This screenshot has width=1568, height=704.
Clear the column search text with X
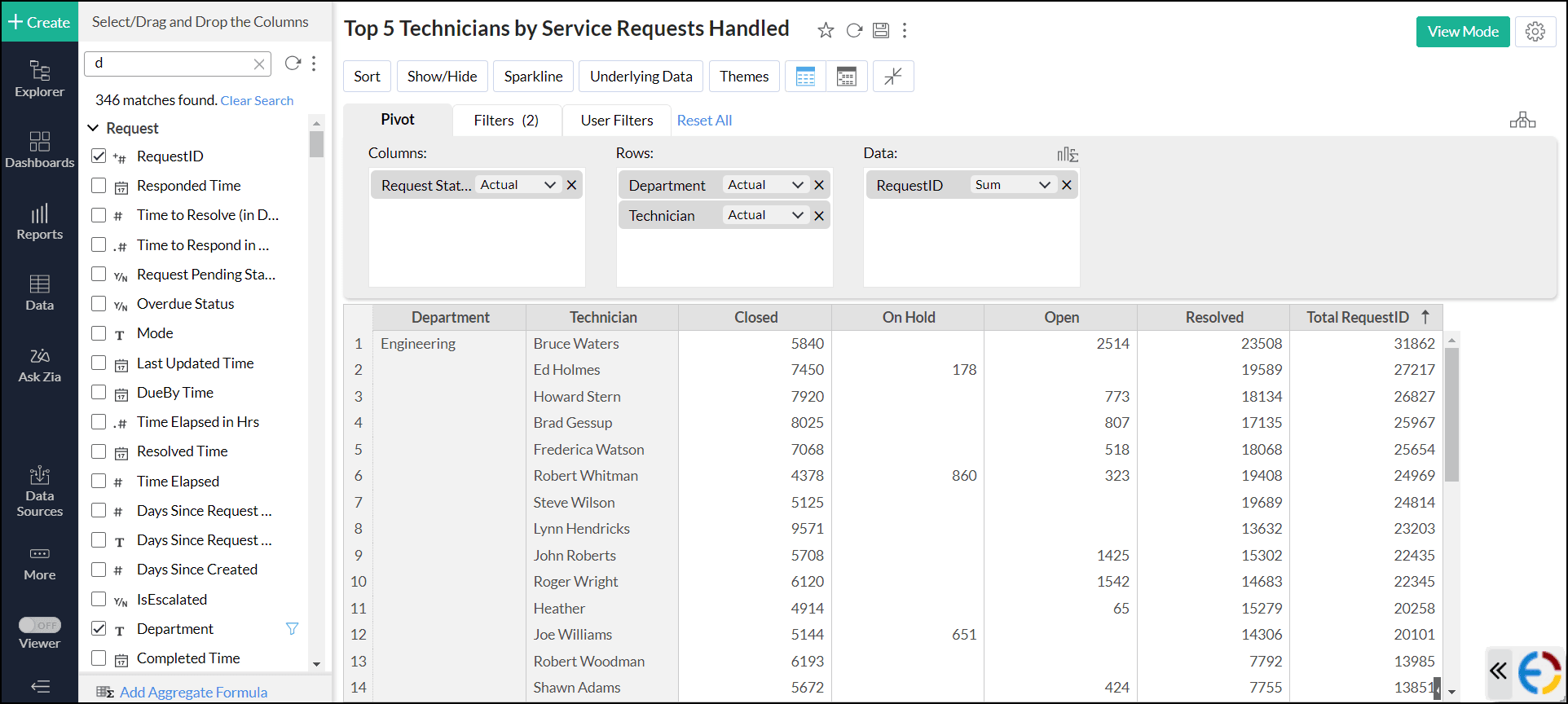[259, 64]
